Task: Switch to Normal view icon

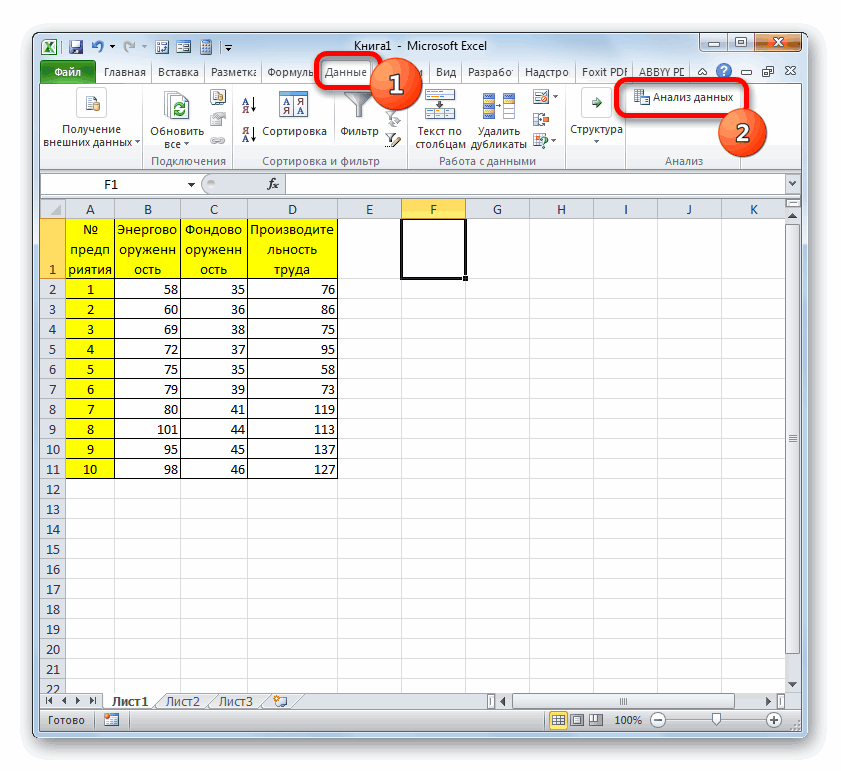Action: (x=558, y=720)
